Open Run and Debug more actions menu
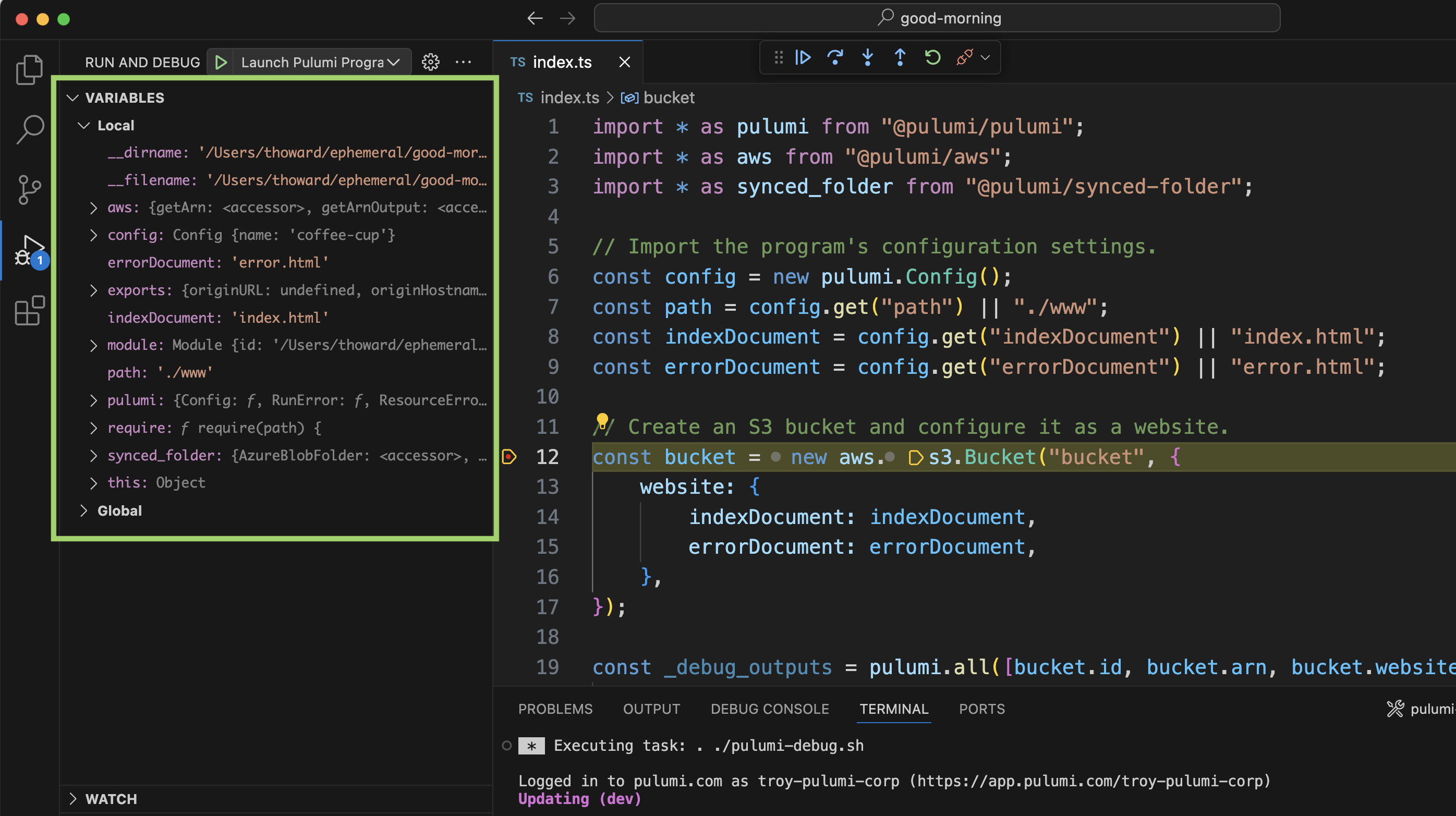 pyautogui.click(x=463, y=62)
